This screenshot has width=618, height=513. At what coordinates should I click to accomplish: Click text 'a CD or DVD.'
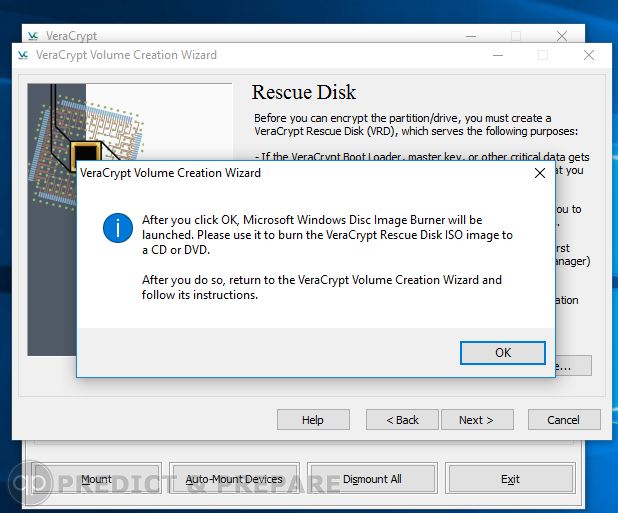tap(176, 250)
